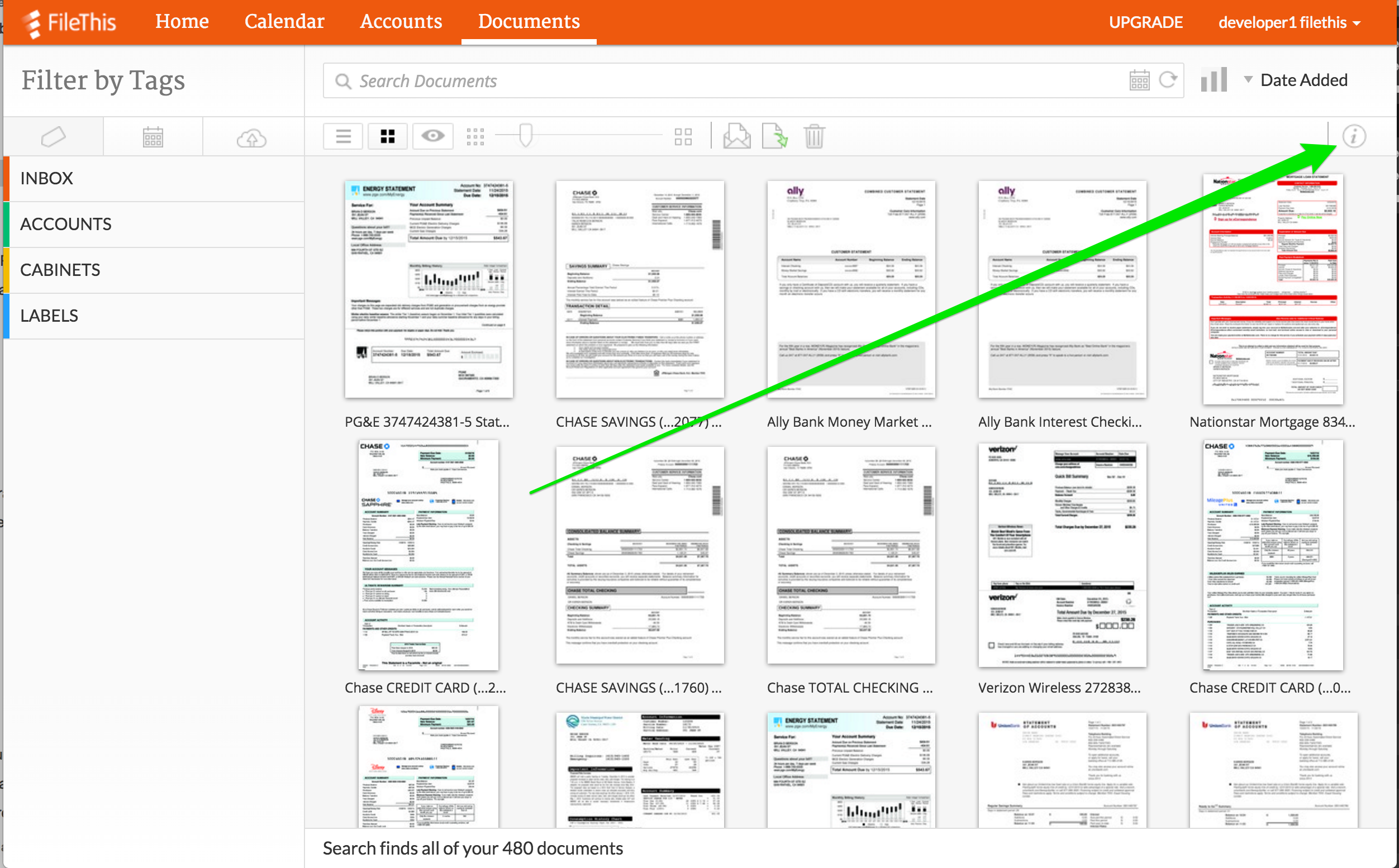
Task: Click the small thumbnails grid icon
Action: point(475,137)
